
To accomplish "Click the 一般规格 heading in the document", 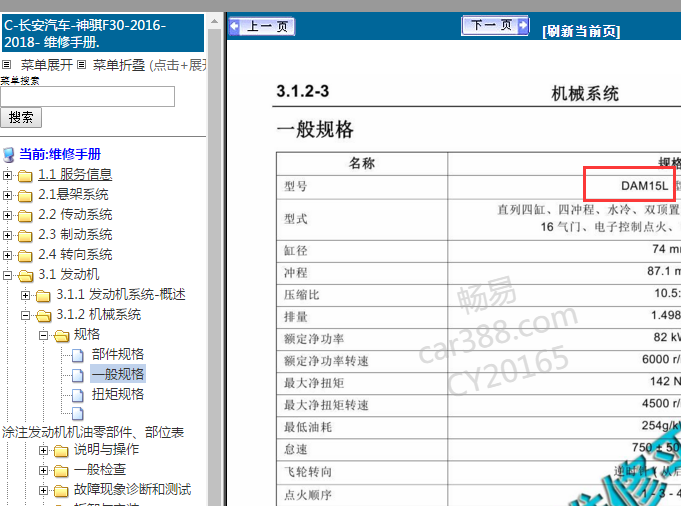I will (315, 129).
